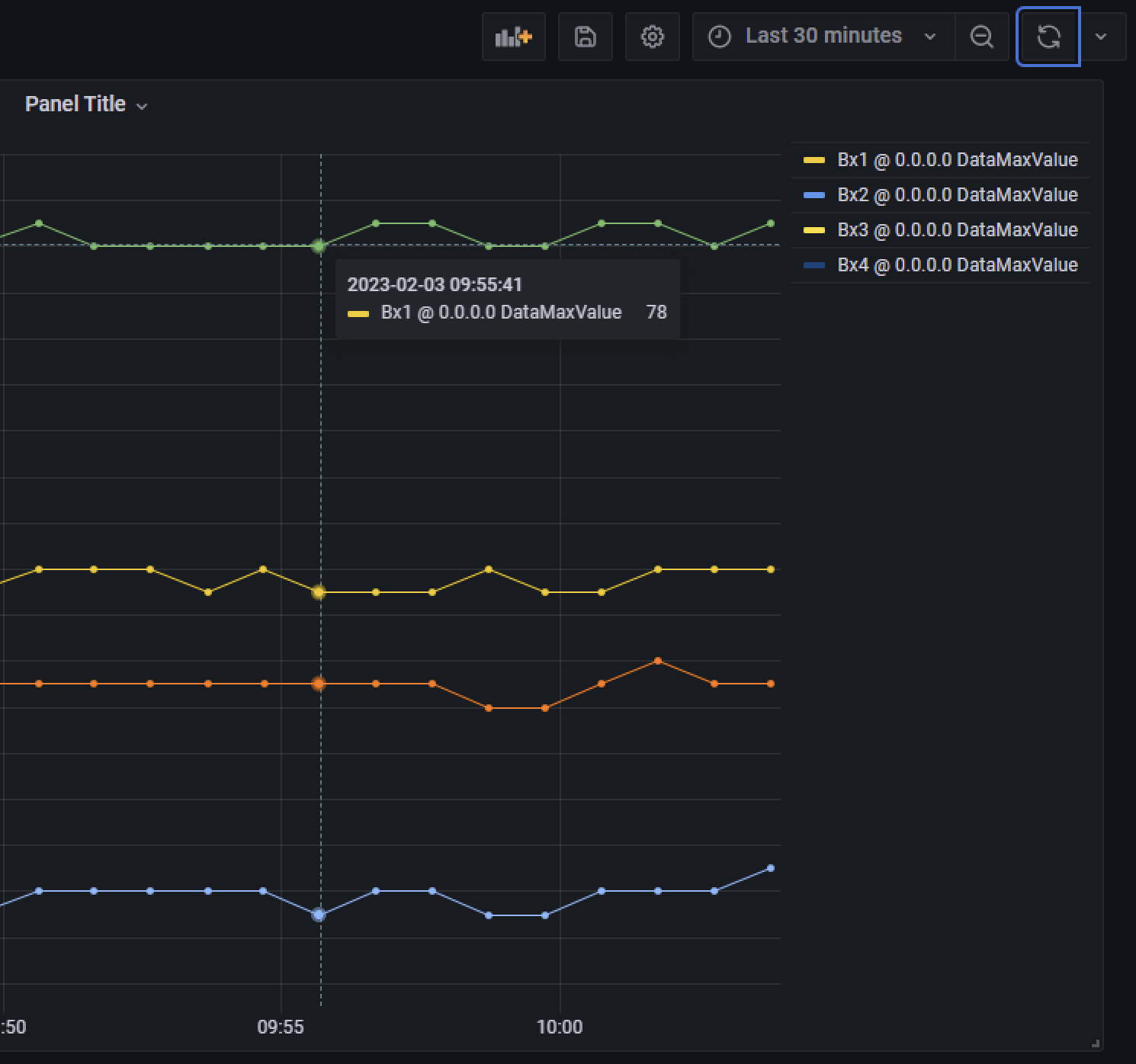Click the refresh dashboard icon
1136x1064 pixels.
coord(1048,36)
